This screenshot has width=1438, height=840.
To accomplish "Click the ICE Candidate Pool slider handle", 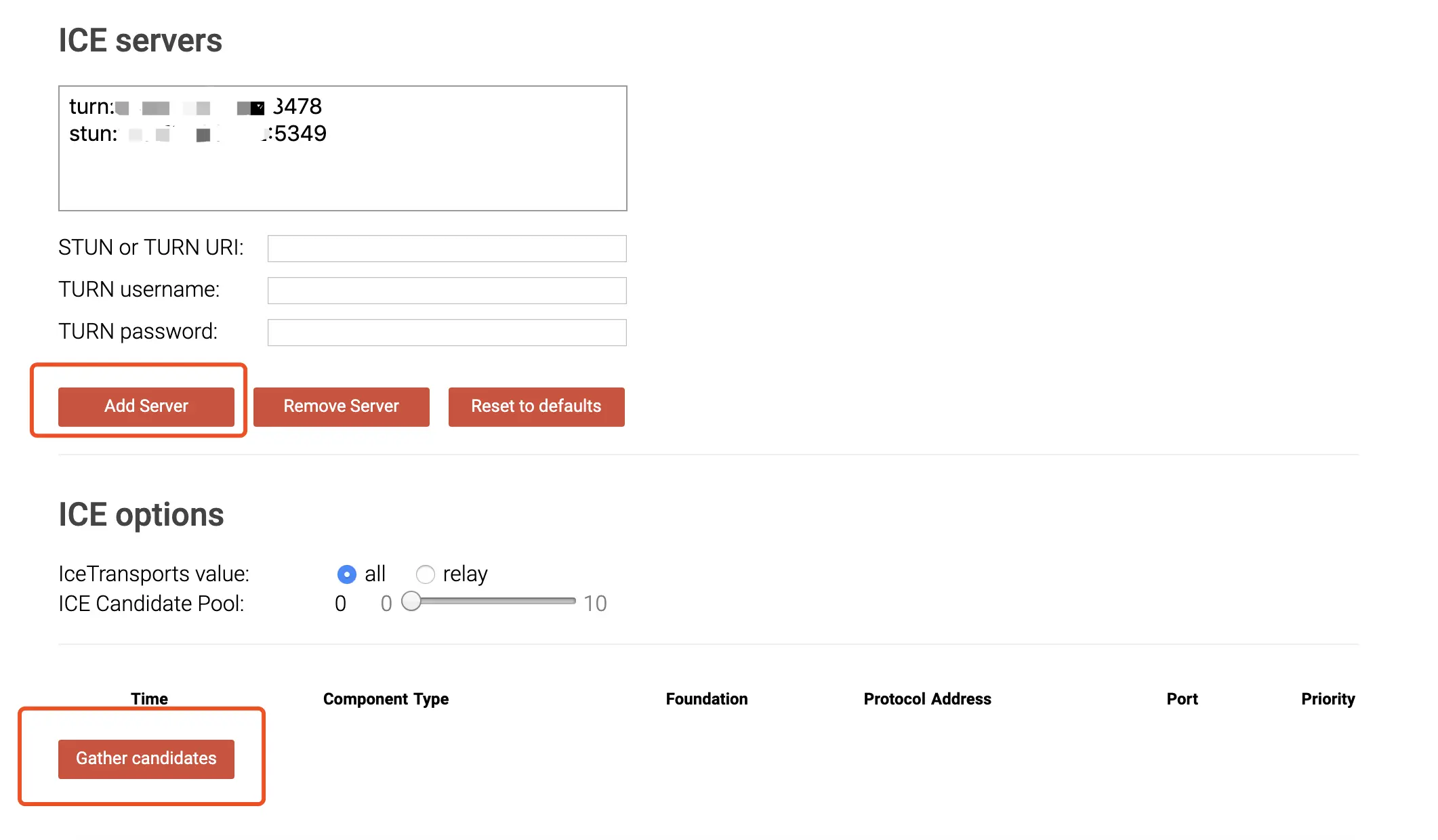I will [x=411, y=602].
